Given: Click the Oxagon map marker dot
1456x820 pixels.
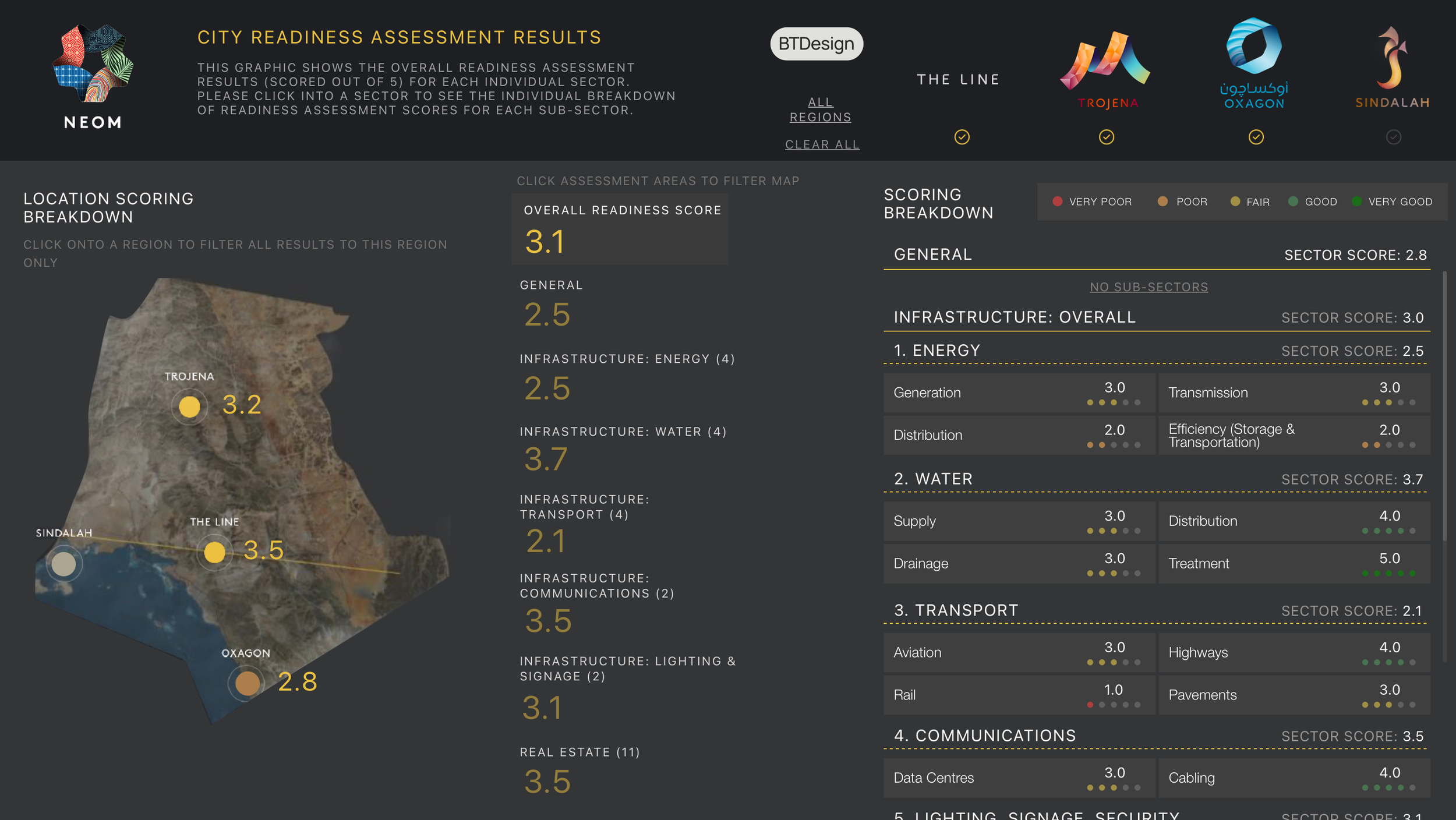Looking at the screenshot, I should pos(247,683).
